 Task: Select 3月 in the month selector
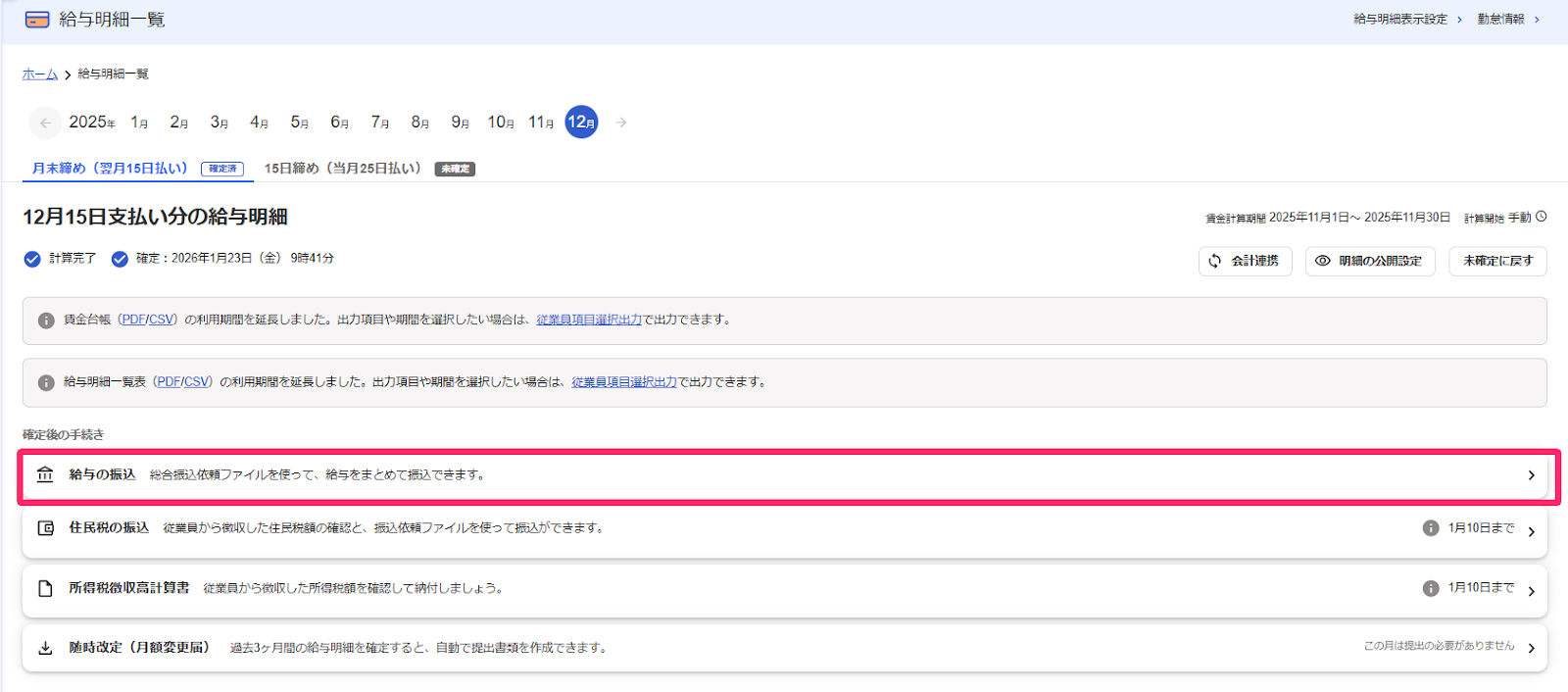[220, 123]
